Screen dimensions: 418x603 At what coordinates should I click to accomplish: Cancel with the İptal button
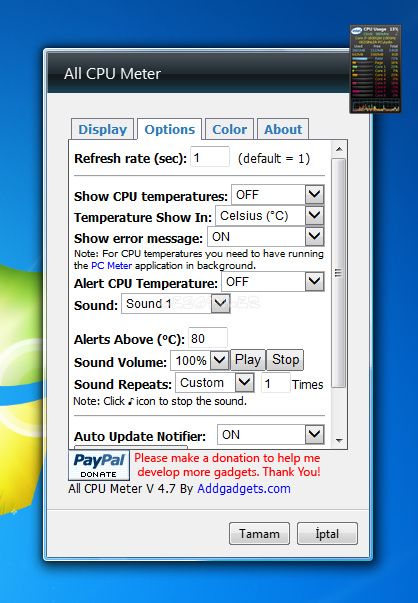pos(327,533)
